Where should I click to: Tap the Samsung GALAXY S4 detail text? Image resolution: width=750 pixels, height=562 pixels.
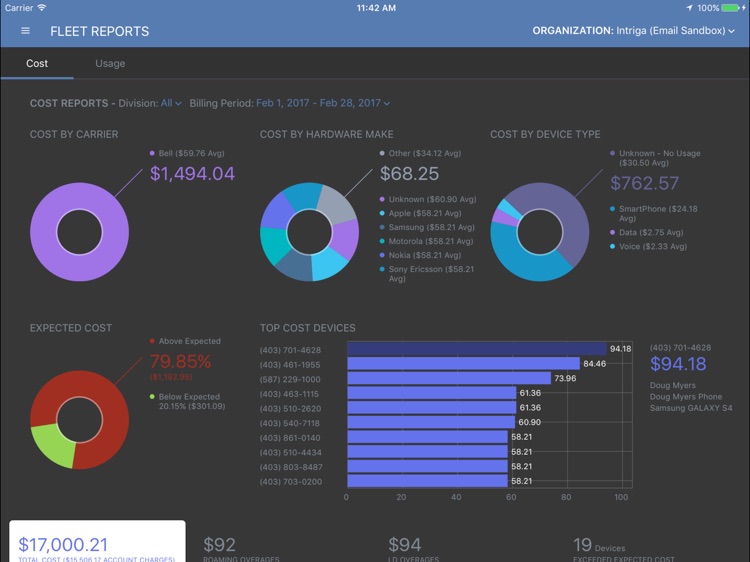pyautogui.click(x=691, y=408)
